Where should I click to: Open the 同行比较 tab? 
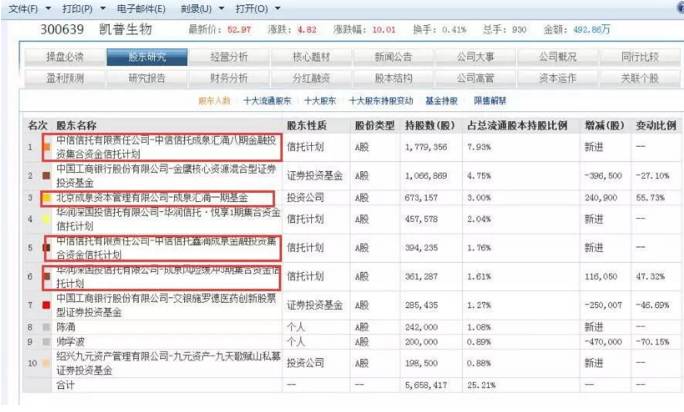coord(640,57)
